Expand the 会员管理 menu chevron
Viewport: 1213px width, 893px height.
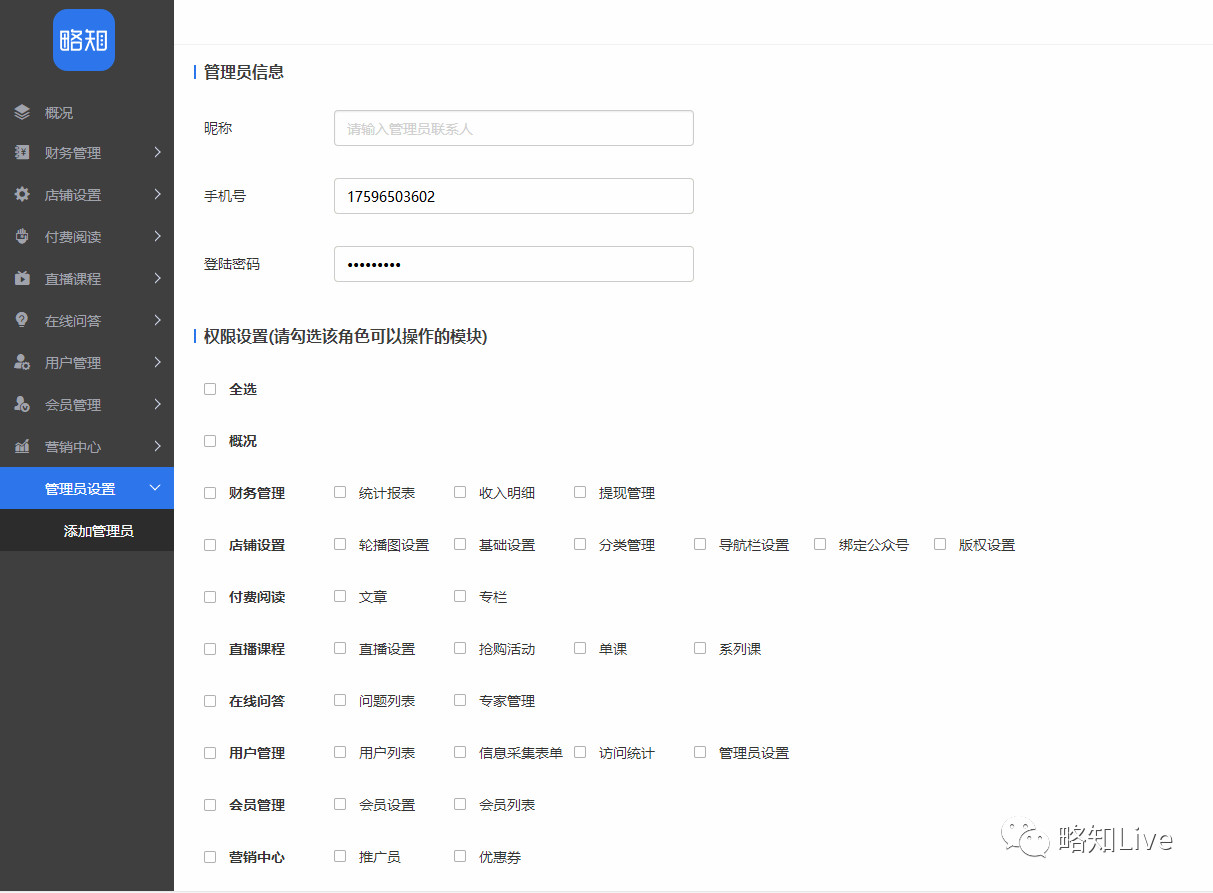pyautogui.click(x=157, y=404)
